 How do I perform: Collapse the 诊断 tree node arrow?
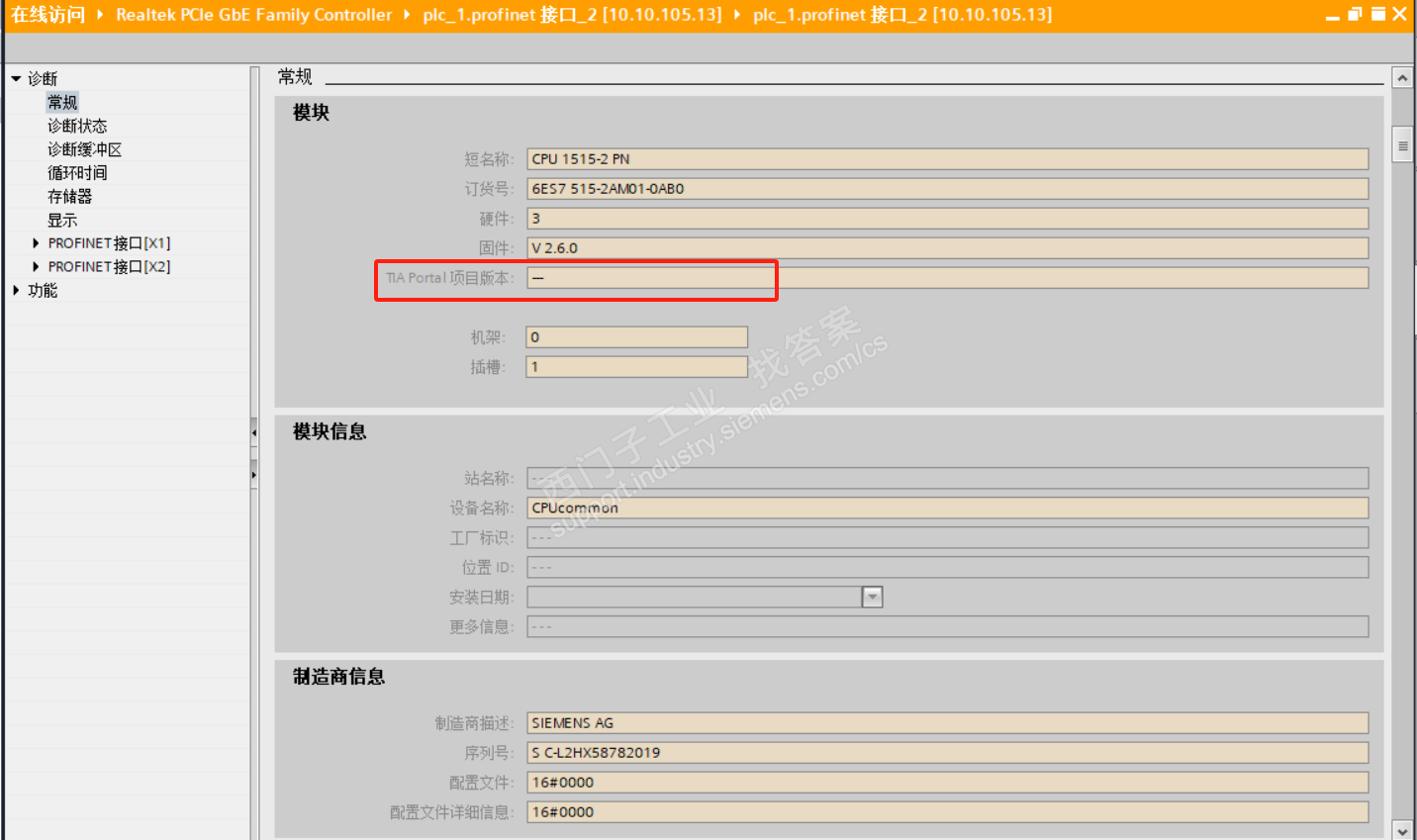click(x=16, y=78)
